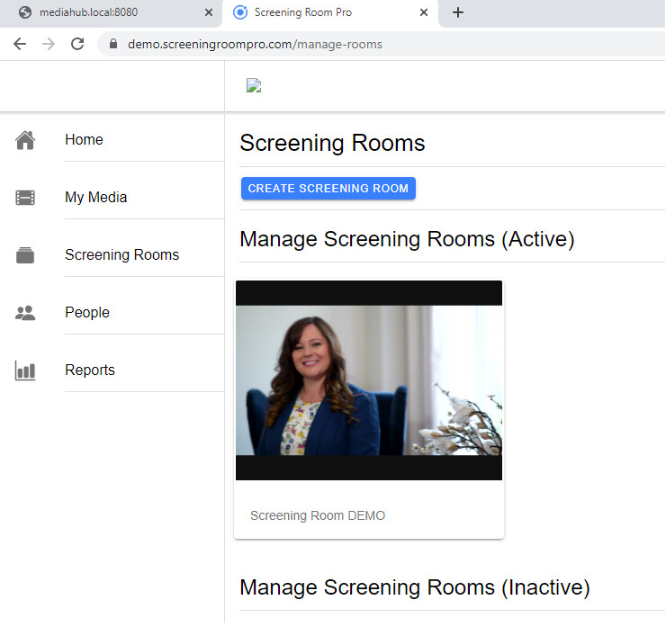Select the Screening Room Pro tab
Image resolution: width=665 pixels, height=623 pixels.
coord(330,13)
